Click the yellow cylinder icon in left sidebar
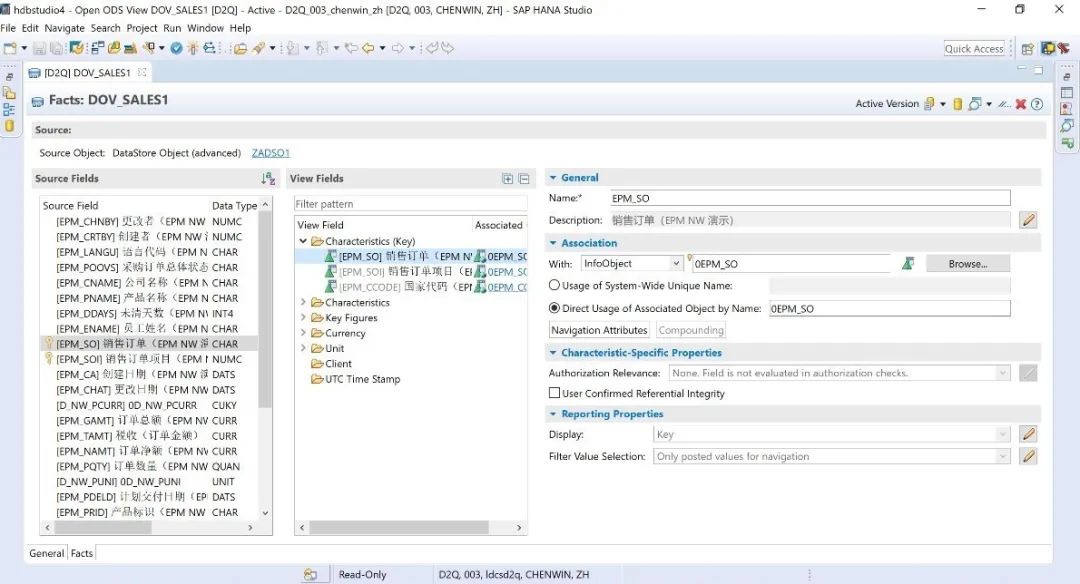Viewport: 1080px width, 584px height. click(10, 125)
